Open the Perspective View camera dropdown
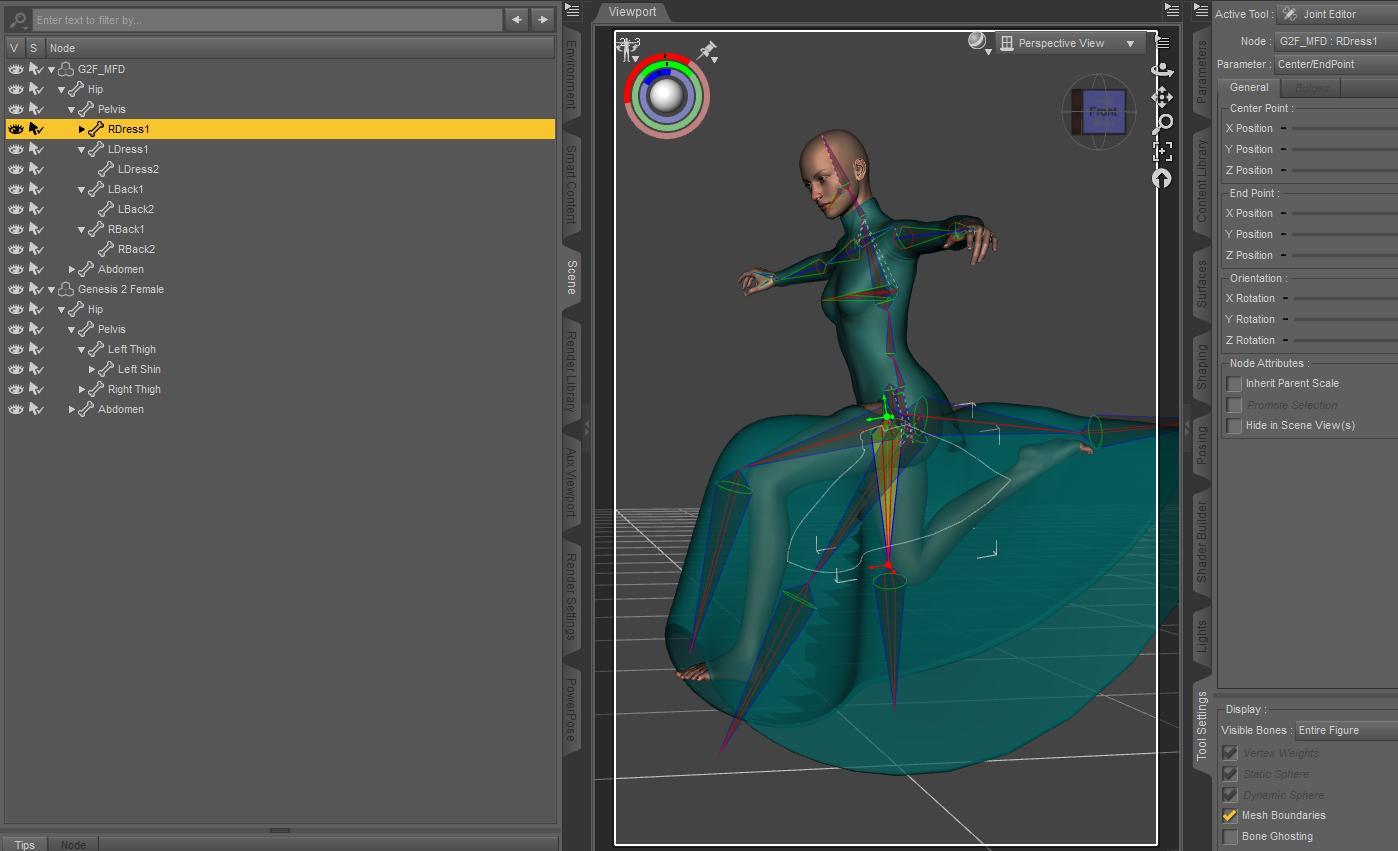1398x851 pixels. tap(1070, 43)
